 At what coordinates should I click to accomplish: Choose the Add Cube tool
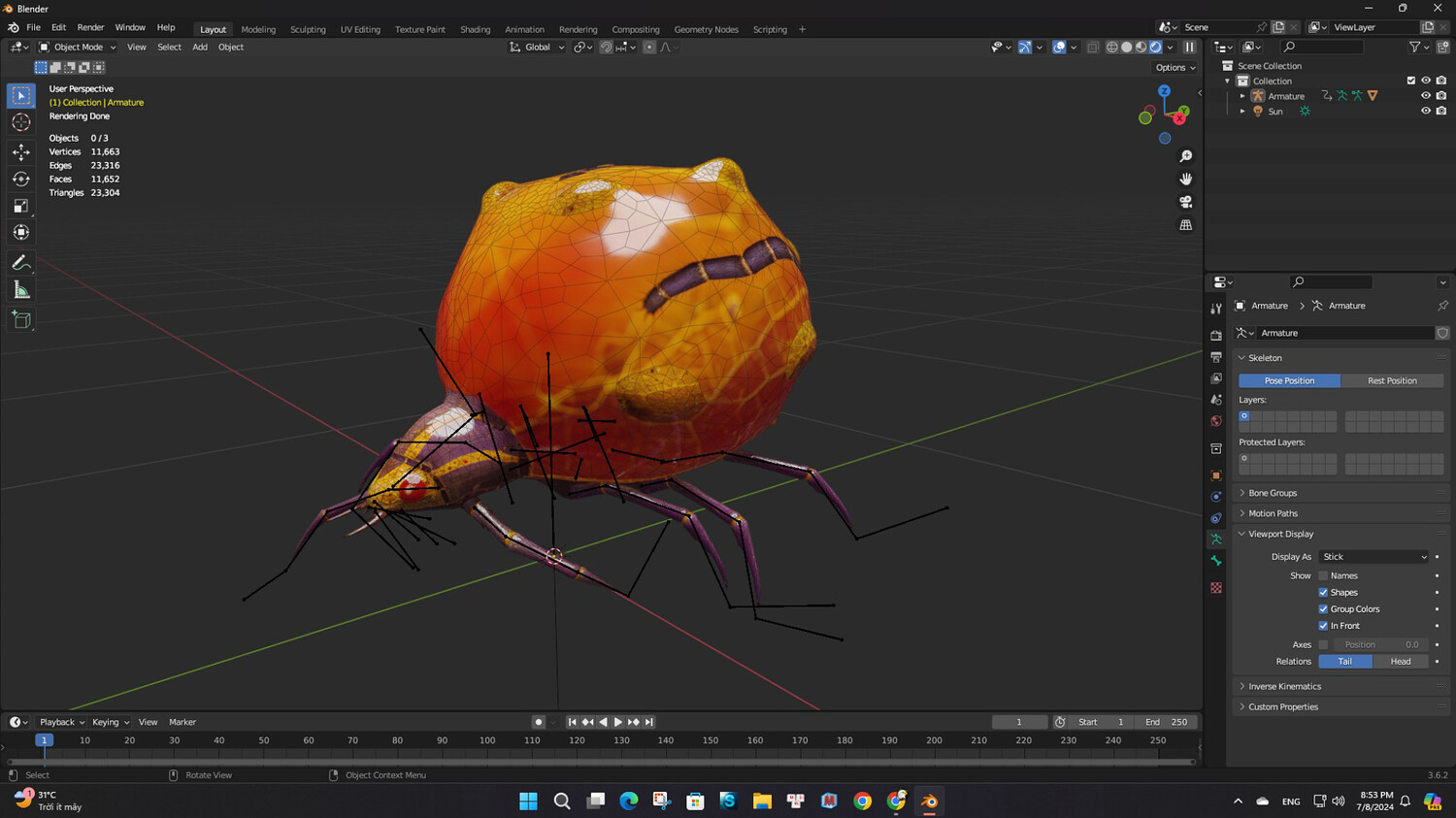[x=21, y=320]
